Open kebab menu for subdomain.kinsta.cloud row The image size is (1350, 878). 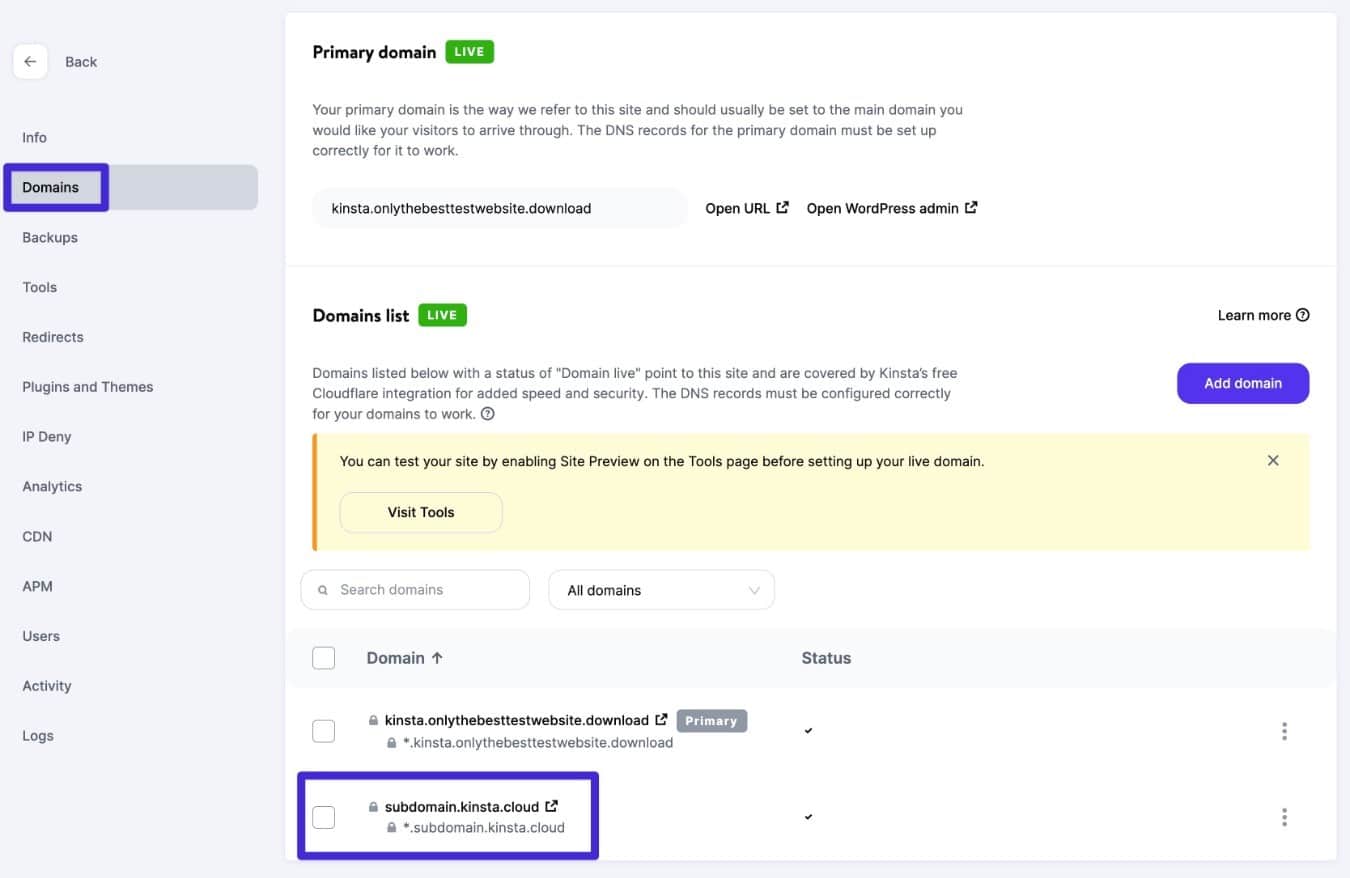coord(1284,816)
